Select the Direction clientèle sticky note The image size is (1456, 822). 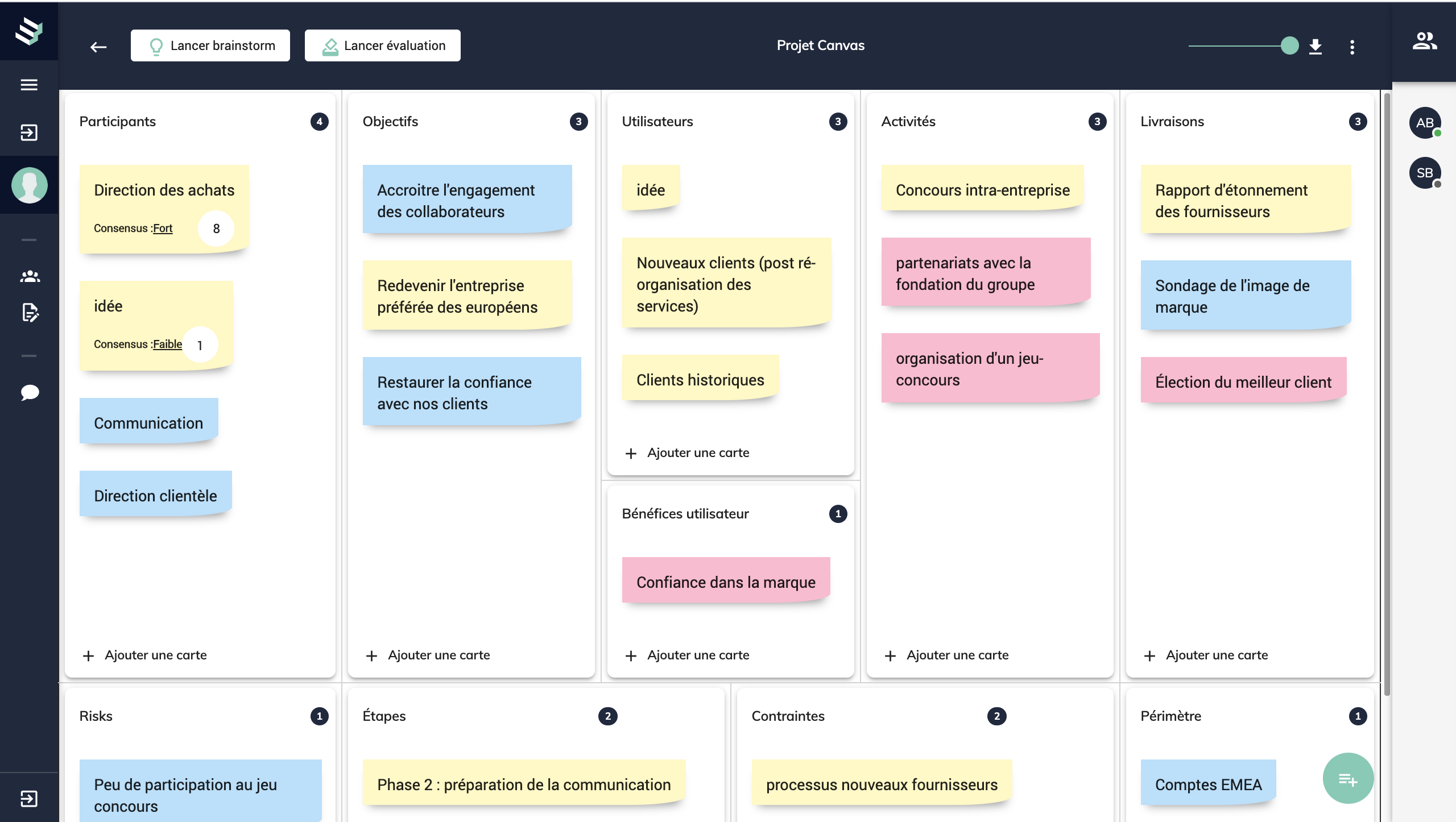(x=156, y=493)
